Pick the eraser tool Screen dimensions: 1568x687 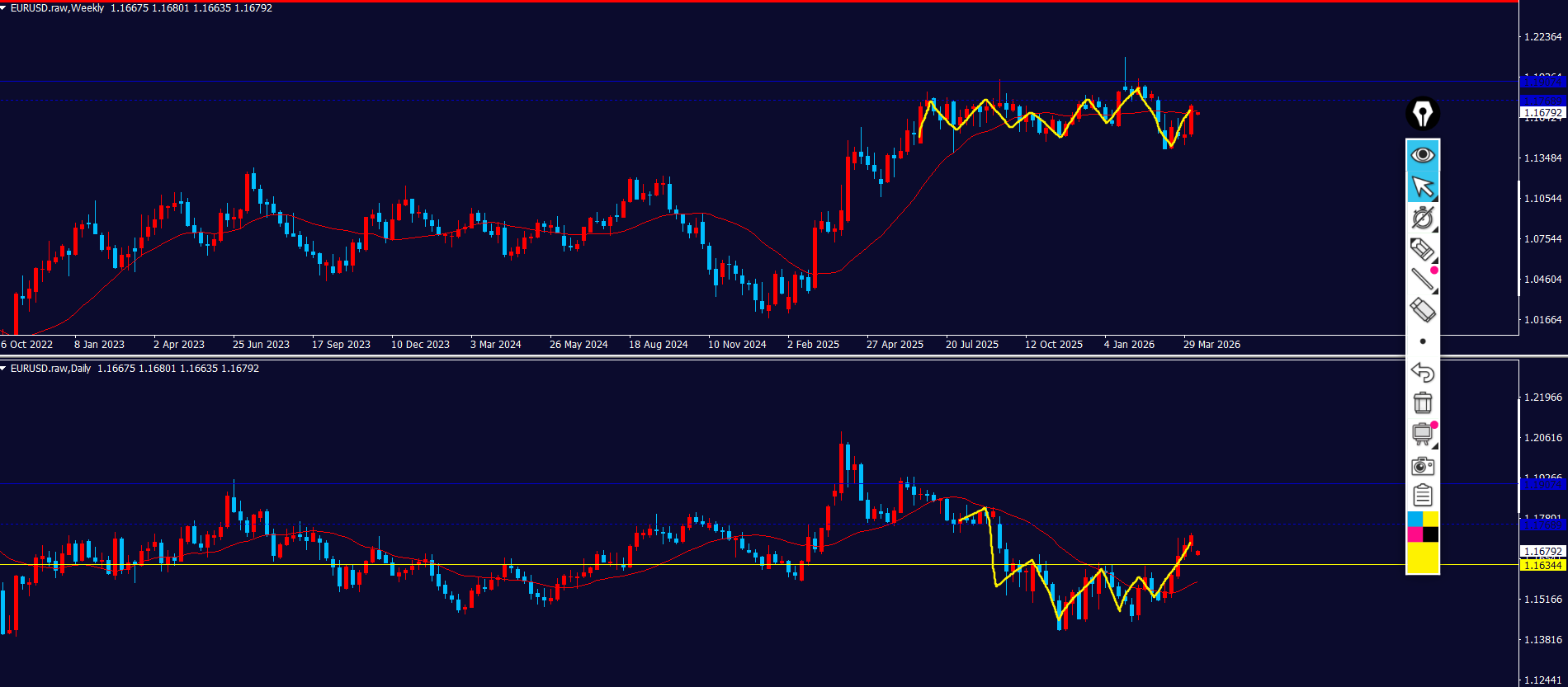pyautogui.click(x=1422, y=311)
